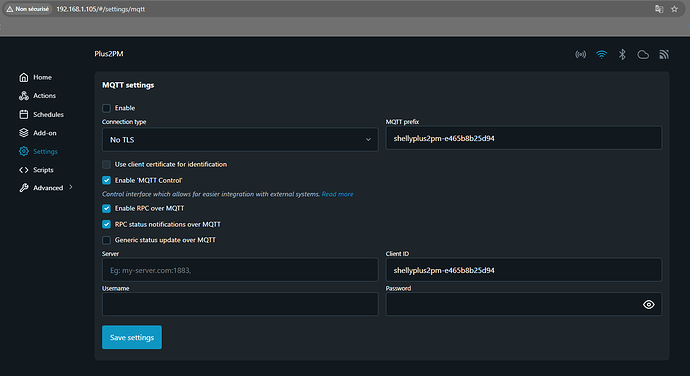The width and height of the screenshot is (690, 376).
Task: Bookmark this page with the star icon
Action: click(674, 9)
